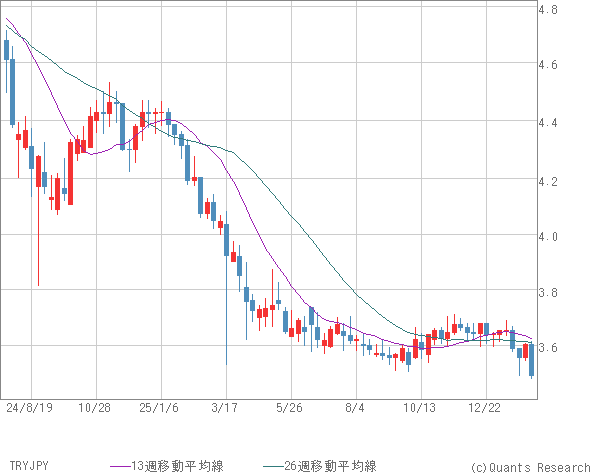Click the purple 13-week legend line sample
The image size is (600, 475).
click(x=120, y=466)
